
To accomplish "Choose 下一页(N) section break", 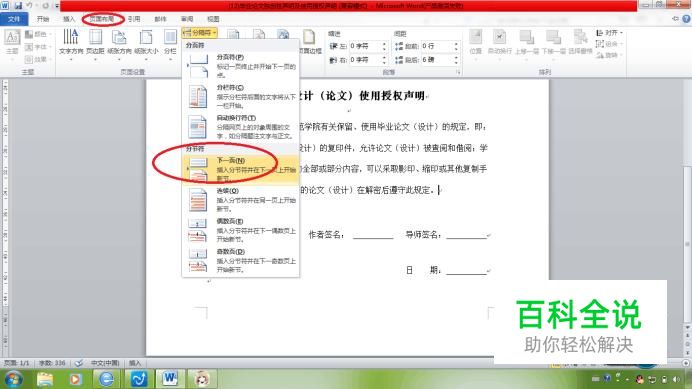I will [x=241, y=170].
